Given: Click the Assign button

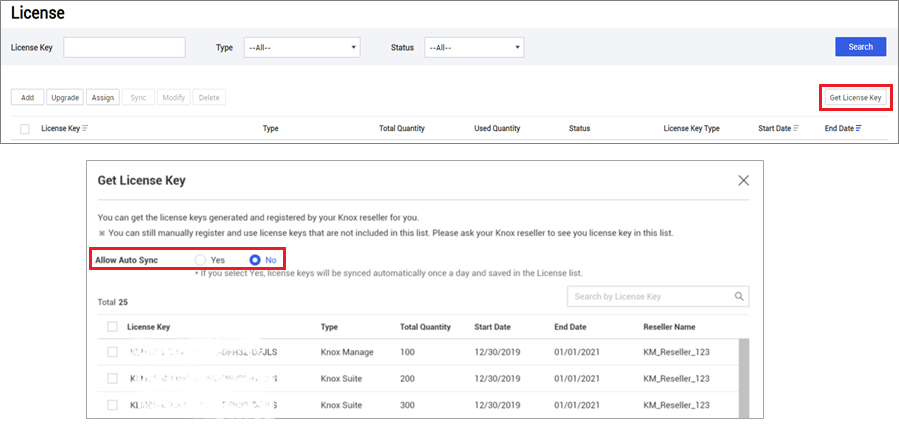Looking at the screenshot, I should [x=103, y=98].
